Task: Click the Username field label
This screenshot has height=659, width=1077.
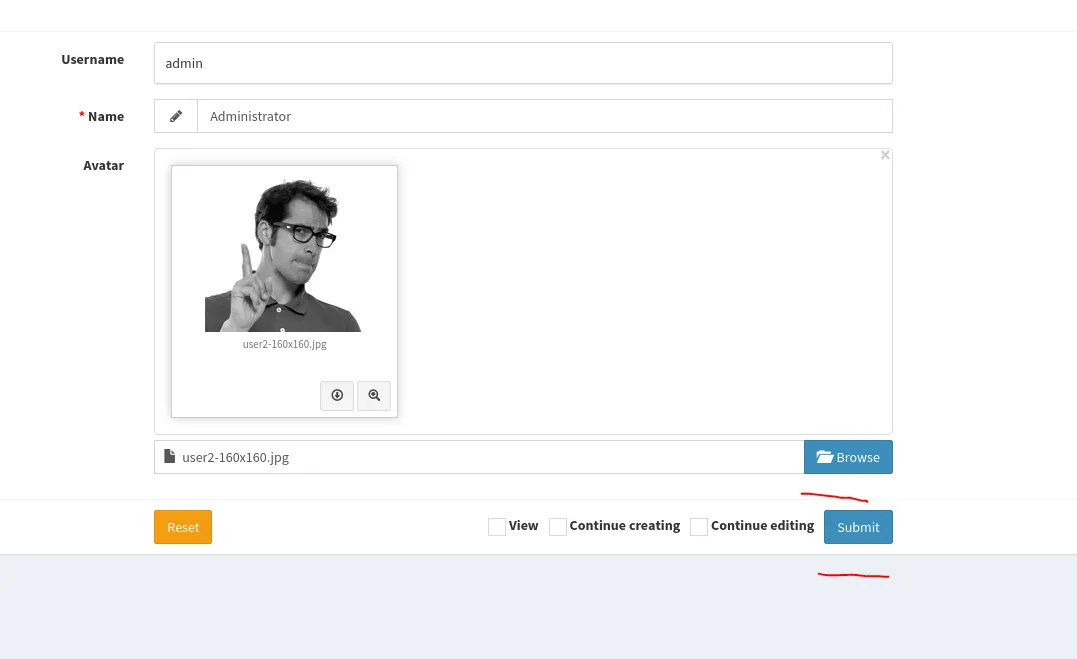Action: coord(93,59)
